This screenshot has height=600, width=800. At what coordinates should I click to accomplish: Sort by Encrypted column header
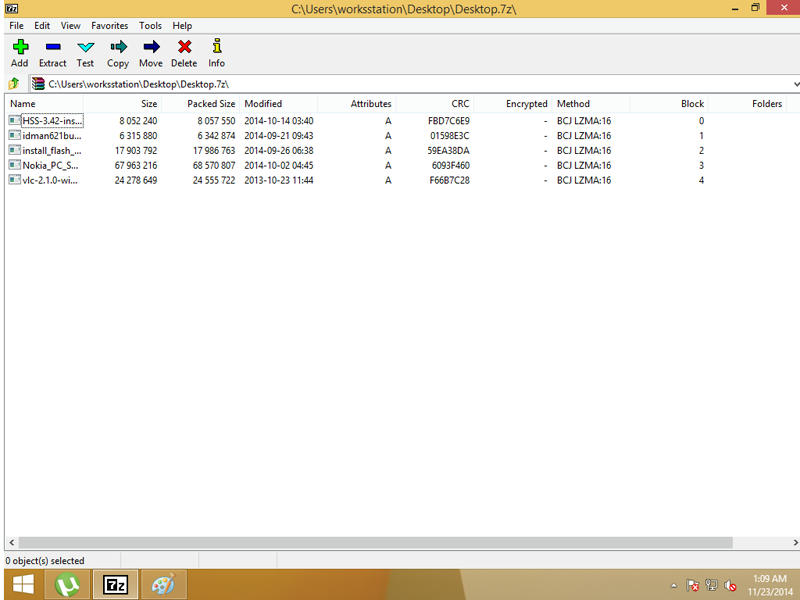(x=513, y=104)
